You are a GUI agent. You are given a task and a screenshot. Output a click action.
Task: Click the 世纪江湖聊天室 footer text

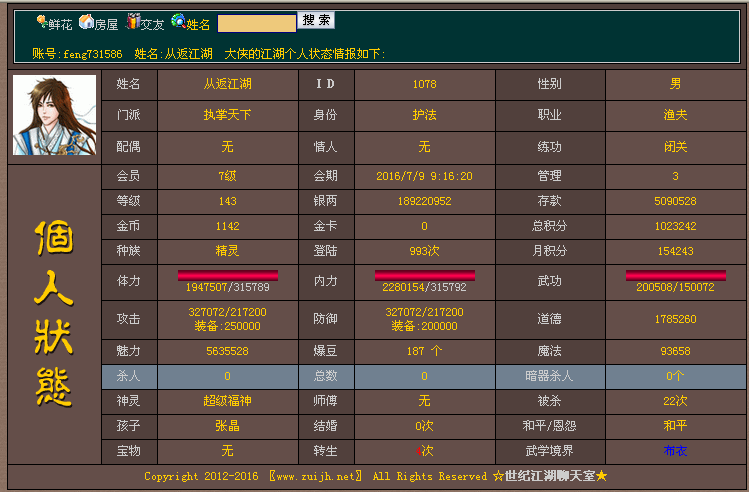pos(550,476)
